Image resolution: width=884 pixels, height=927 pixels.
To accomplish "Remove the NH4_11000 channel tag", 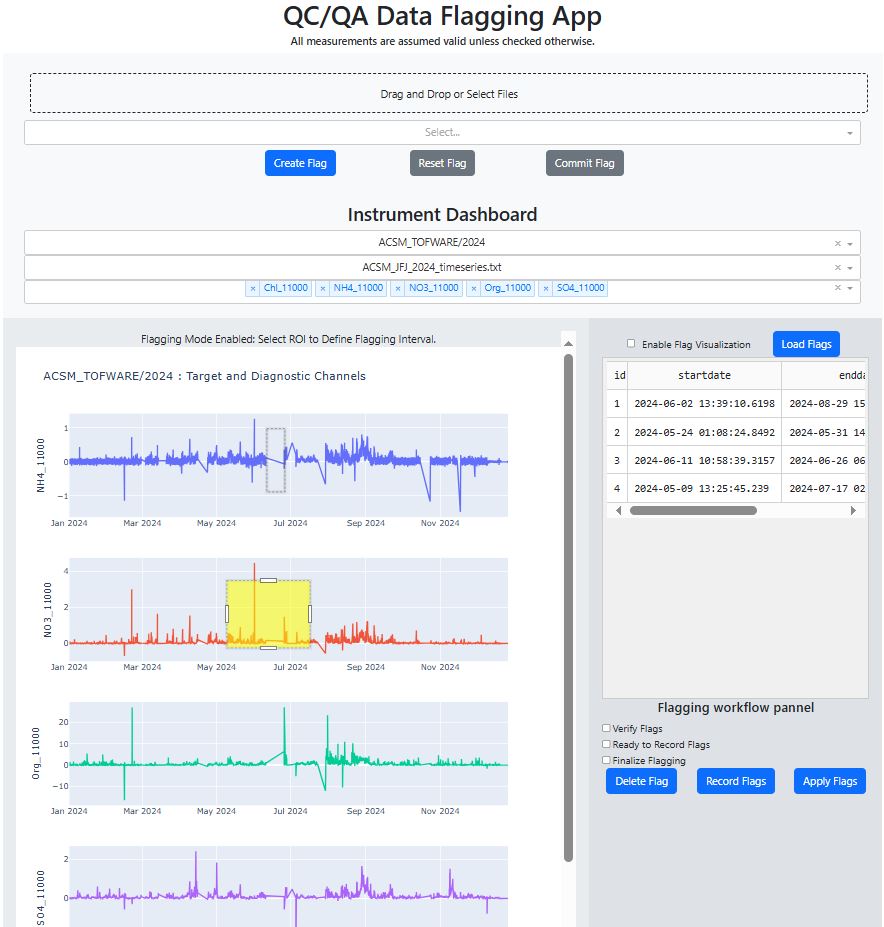I will [x=323, y=288].
